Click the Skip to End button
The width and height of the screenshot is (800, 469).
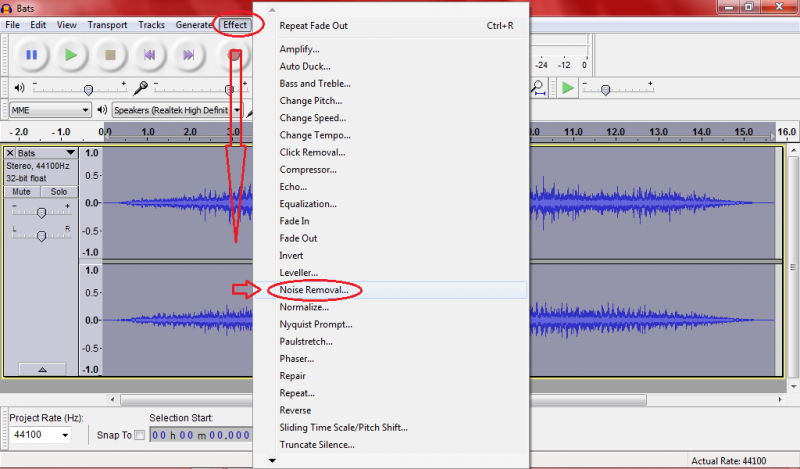point(188,55)
